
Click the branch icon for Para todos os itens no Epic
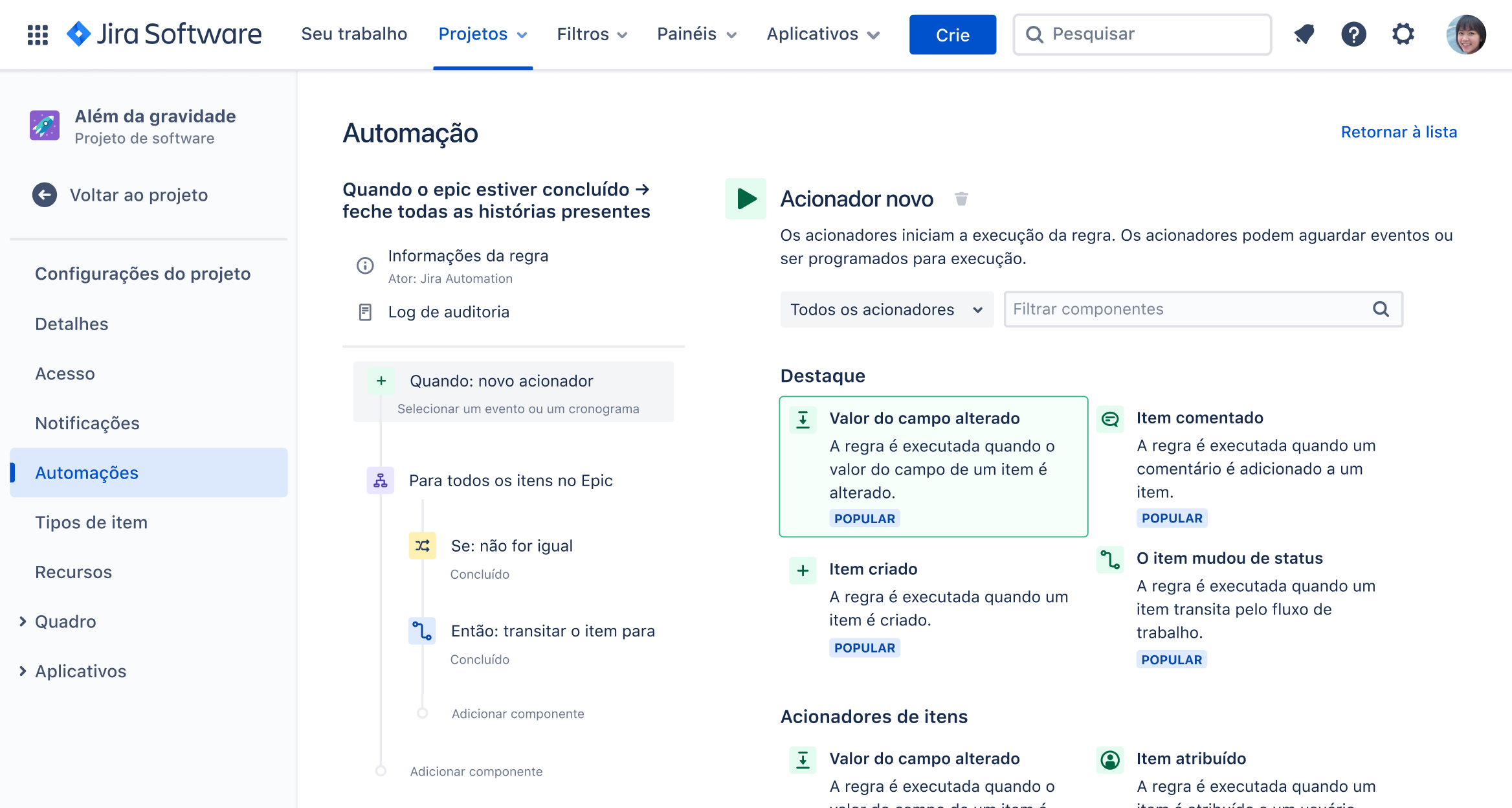tap(380, 480)
